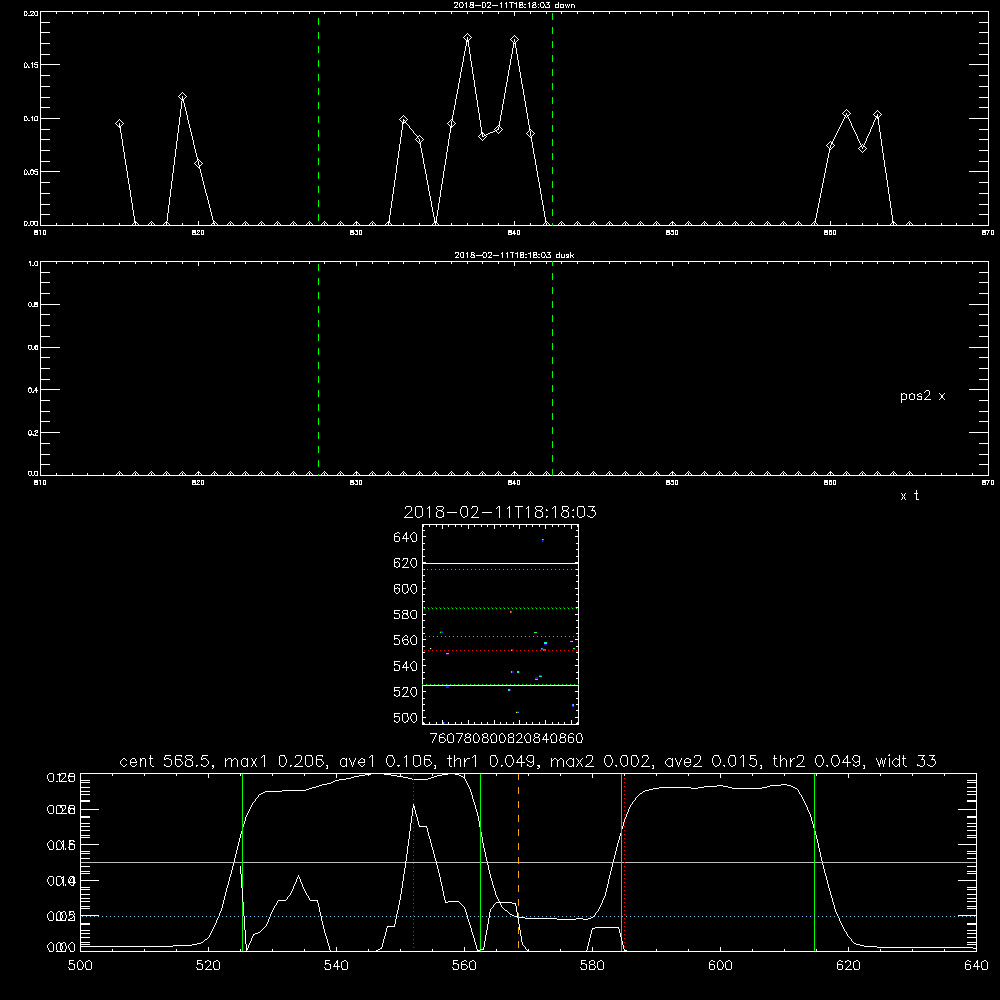Click the '0.6' y-axis label of dusk plot
Screen dimensions: 1000x1000
[x=33, y=348]
